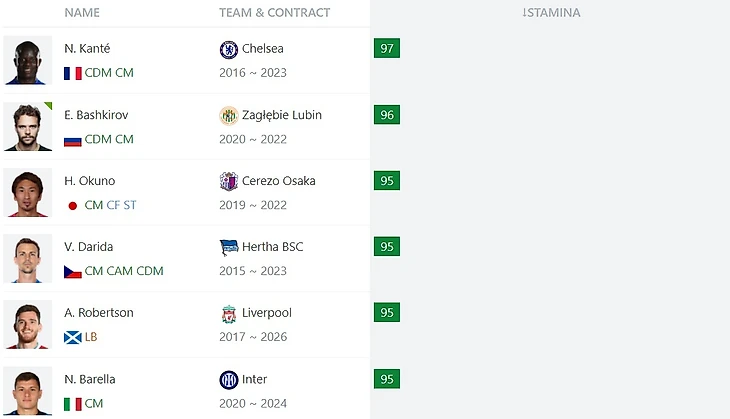Image resolution: width=730 pixels, height=419 pixels.
Task: Click N. Barella's player photo
Action: [x=27, y=391]
